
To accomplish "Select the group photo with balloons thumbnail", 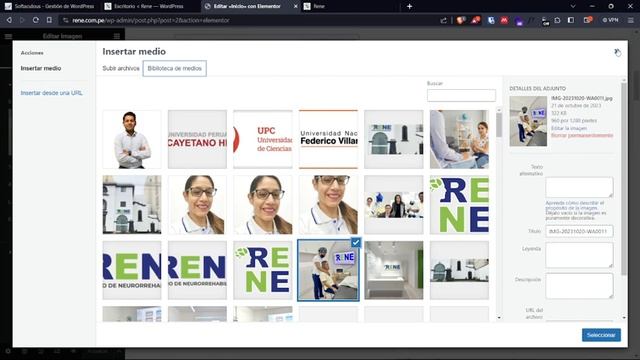I will pyautogui.click(x=394, y=204).
